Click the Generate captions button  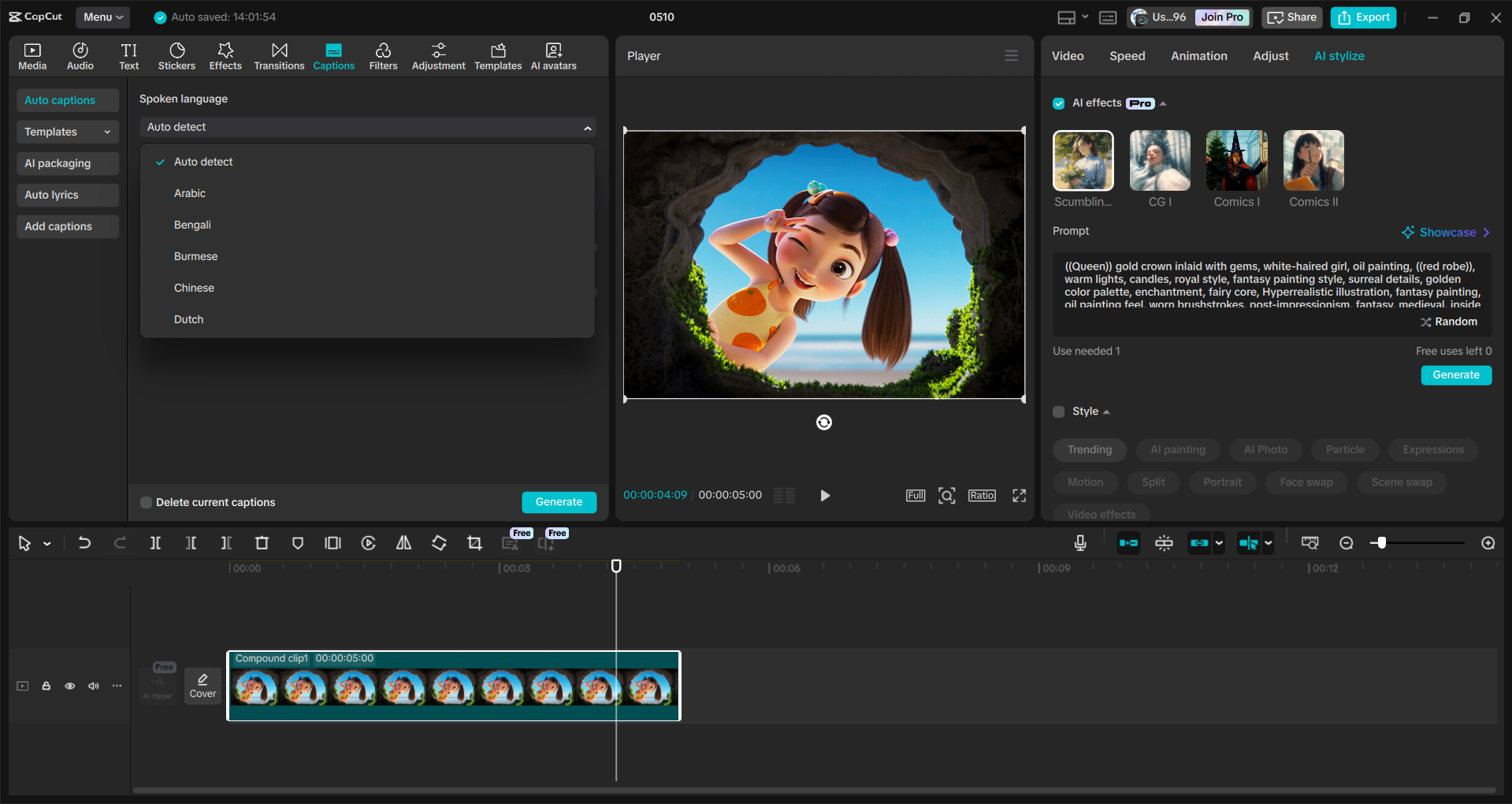(559, 502)
